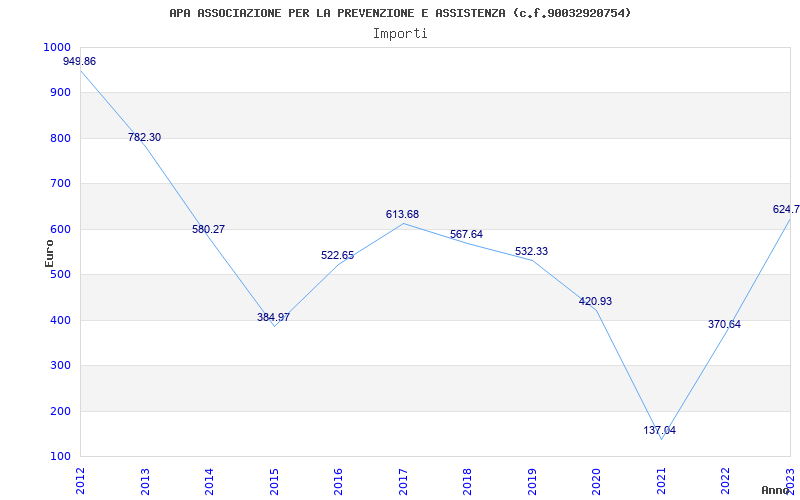Select the 384.97 data label at 2015
The width and height of the screenshot is (800, 500).
point(273,318)
